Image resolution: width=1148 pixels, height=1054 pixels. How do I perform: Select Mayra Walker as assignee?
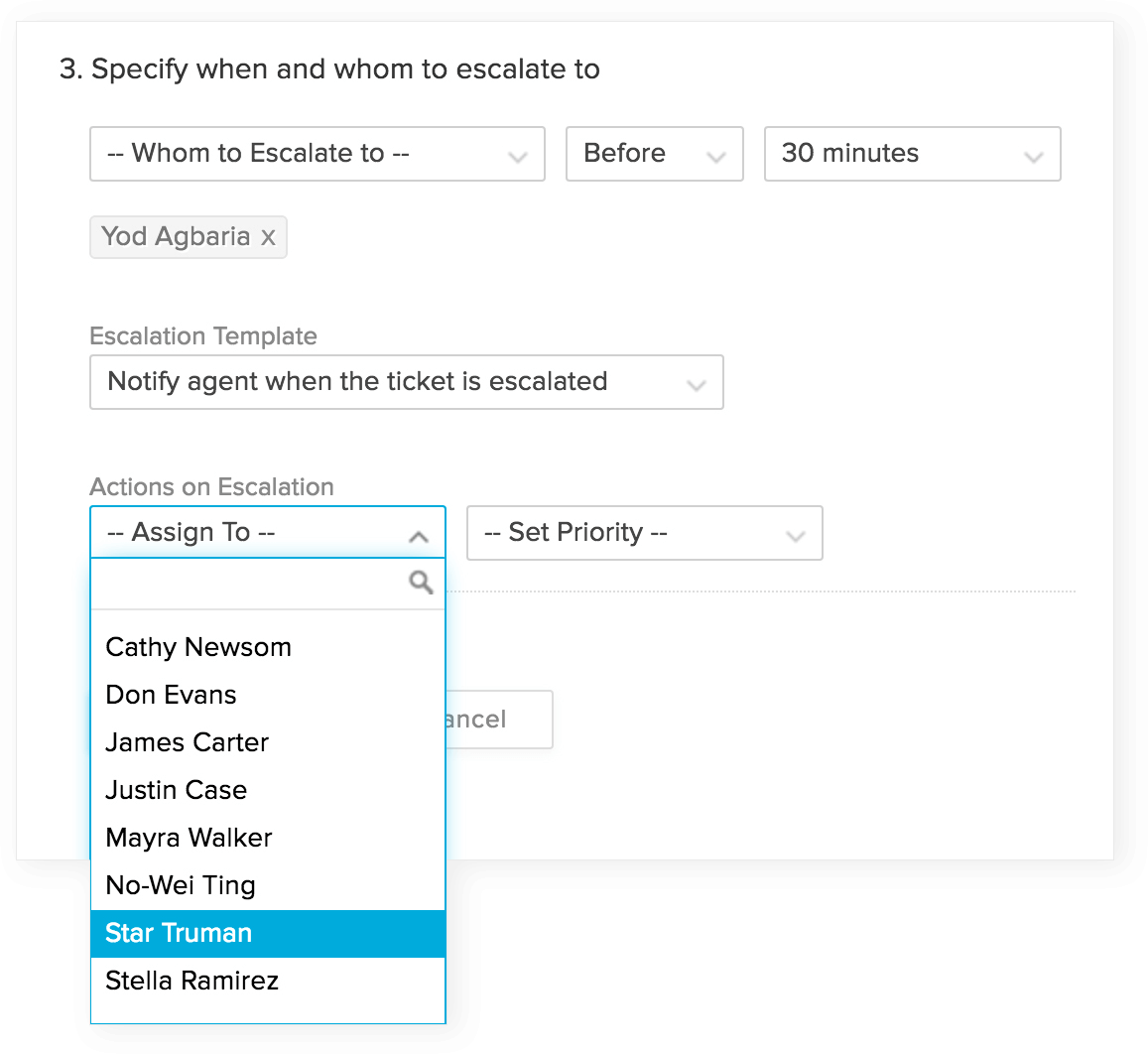click(189, 838)
